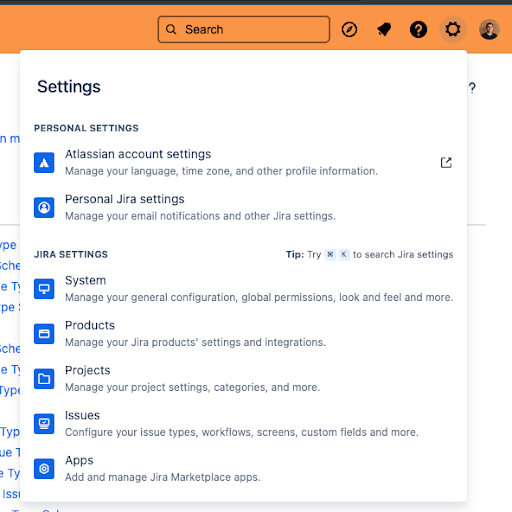Click the K key badge in tip
512x512 pixels.
(344, 255)
